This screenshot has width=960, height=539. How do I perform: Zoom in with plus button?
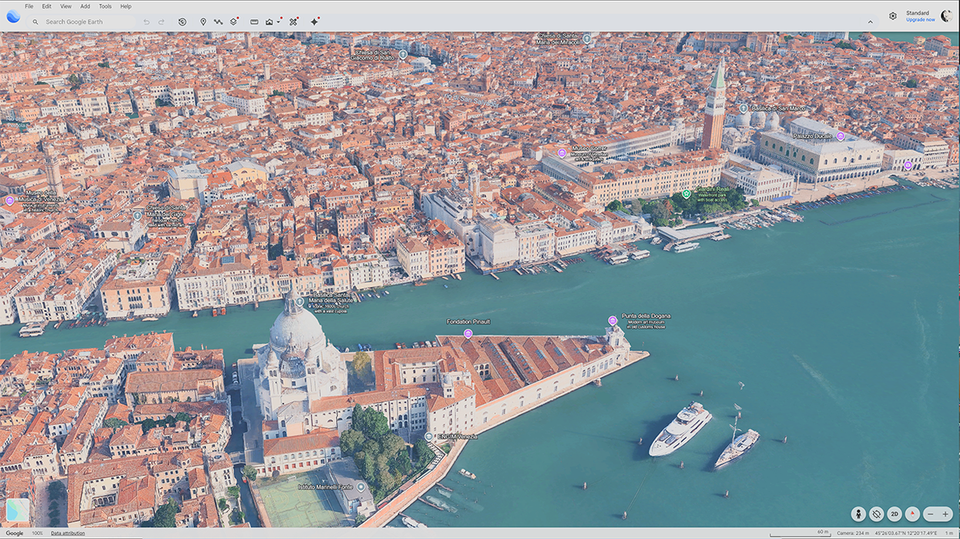(x=945, y=514)
